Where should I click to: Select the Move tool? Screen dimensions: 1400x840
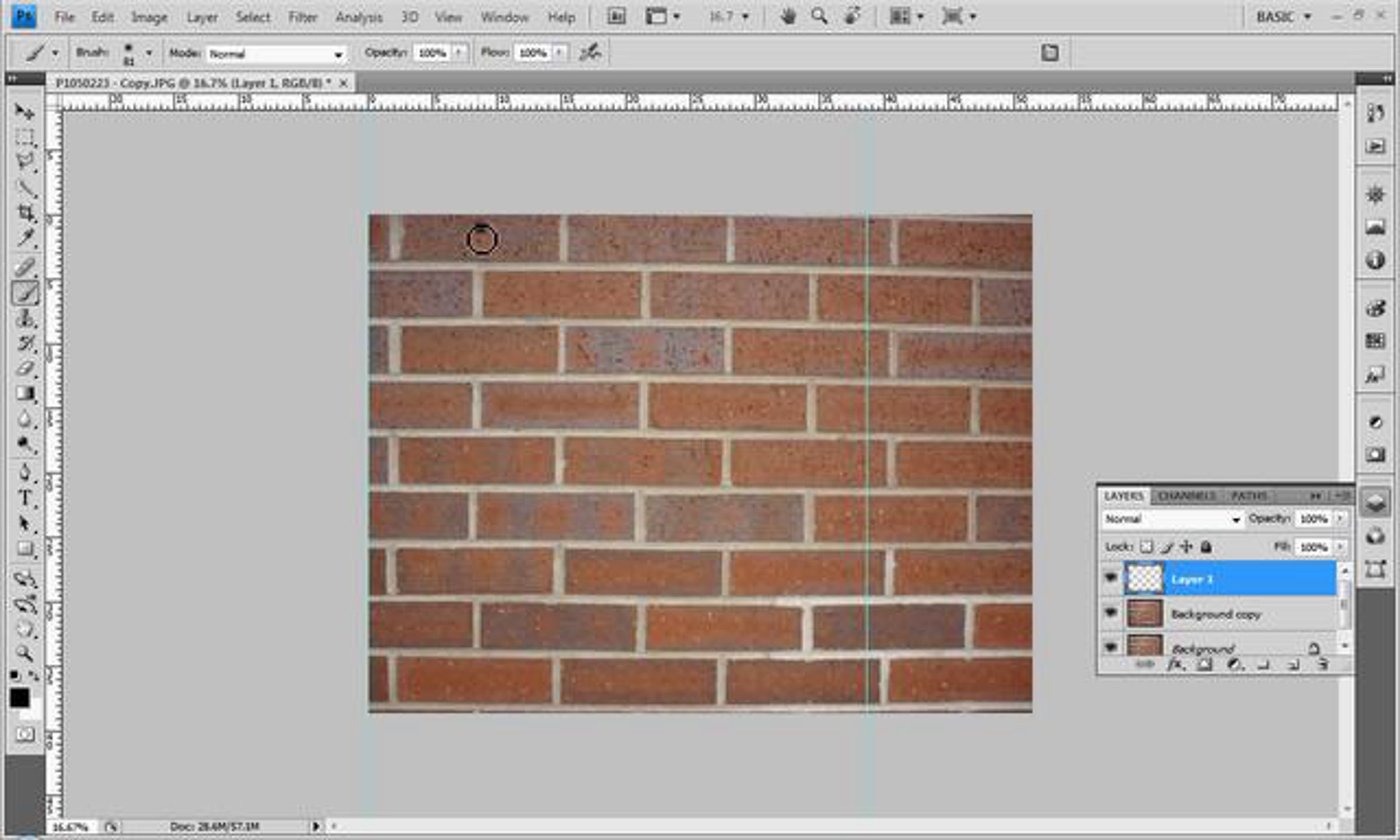click(x=24, y=111)
